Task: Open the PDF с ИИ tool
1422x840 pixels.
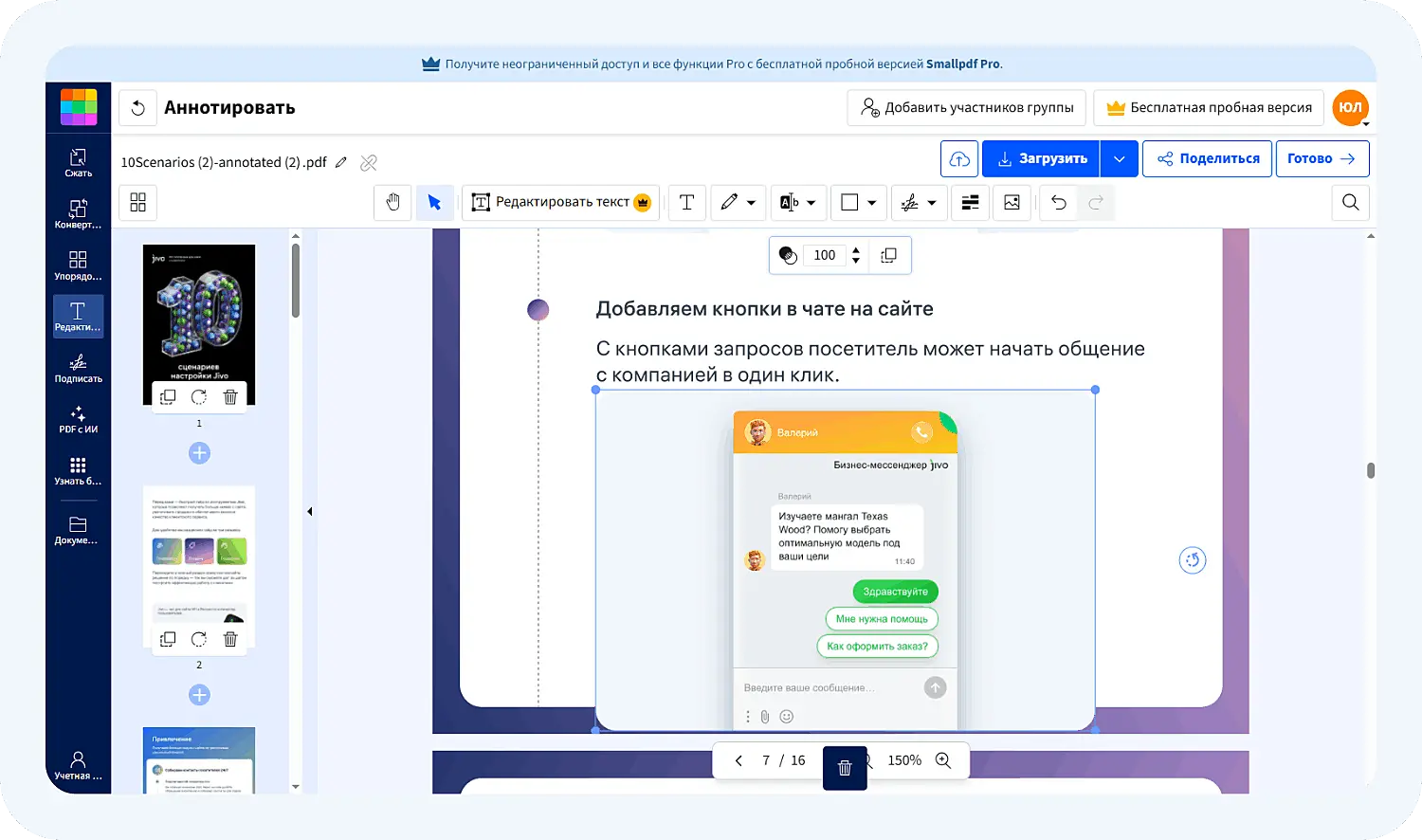Action: [79, 419]
